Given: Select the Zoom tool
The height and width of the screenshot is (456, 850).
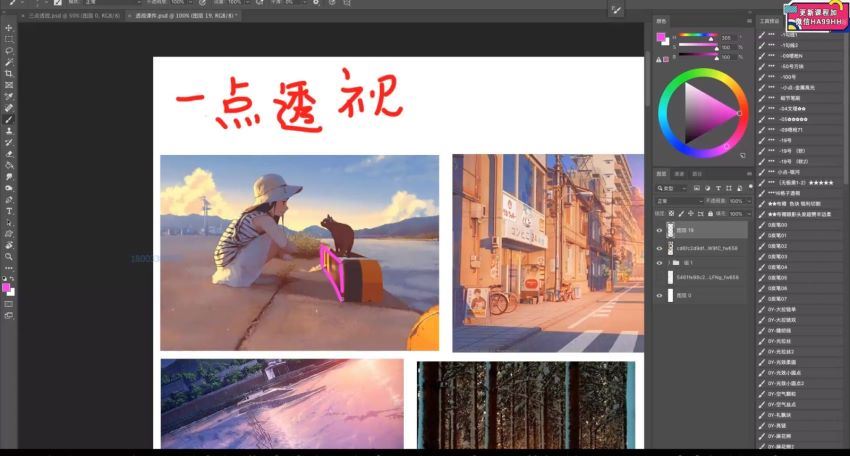Looking at the screenshot, I should pos(9,256).
